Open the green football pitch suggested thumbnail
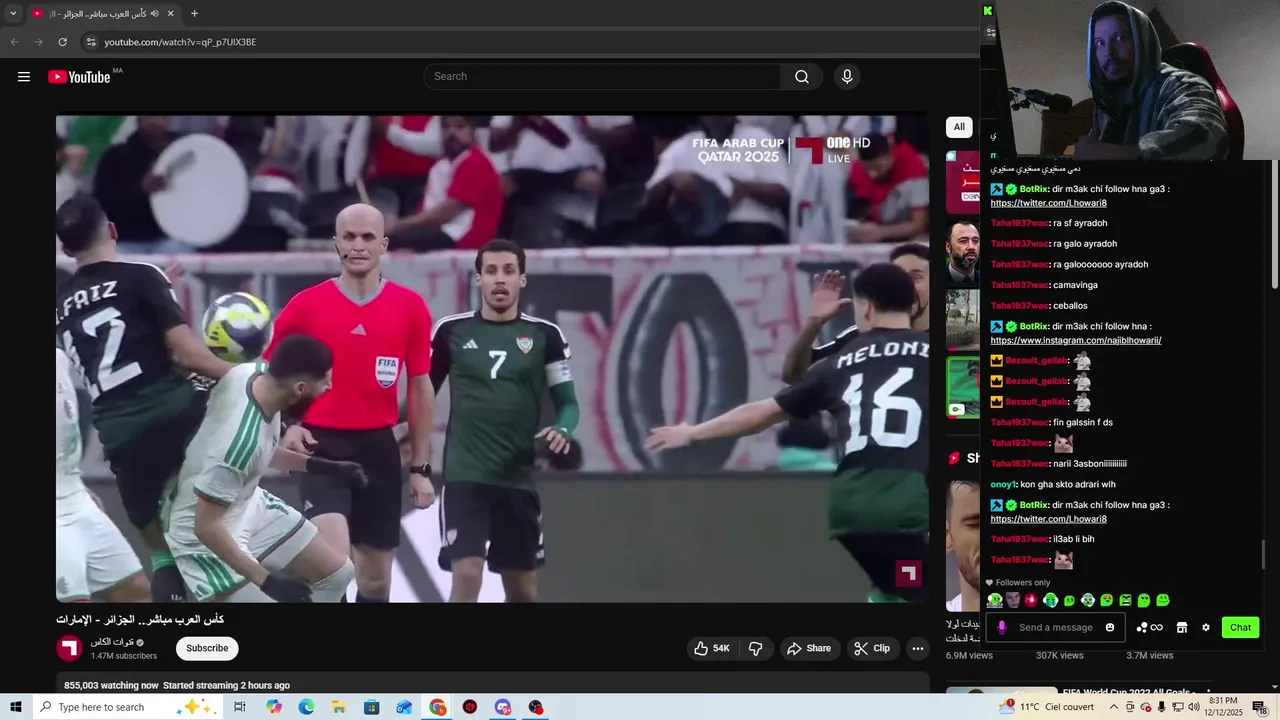This screenshot has width=1280, height=720. (x=963, y=387)
